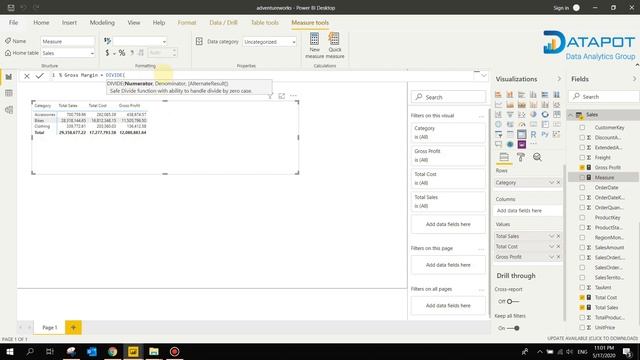
Task: Uncheck the Total Cost field checkbox
Action: pos(582,298)
